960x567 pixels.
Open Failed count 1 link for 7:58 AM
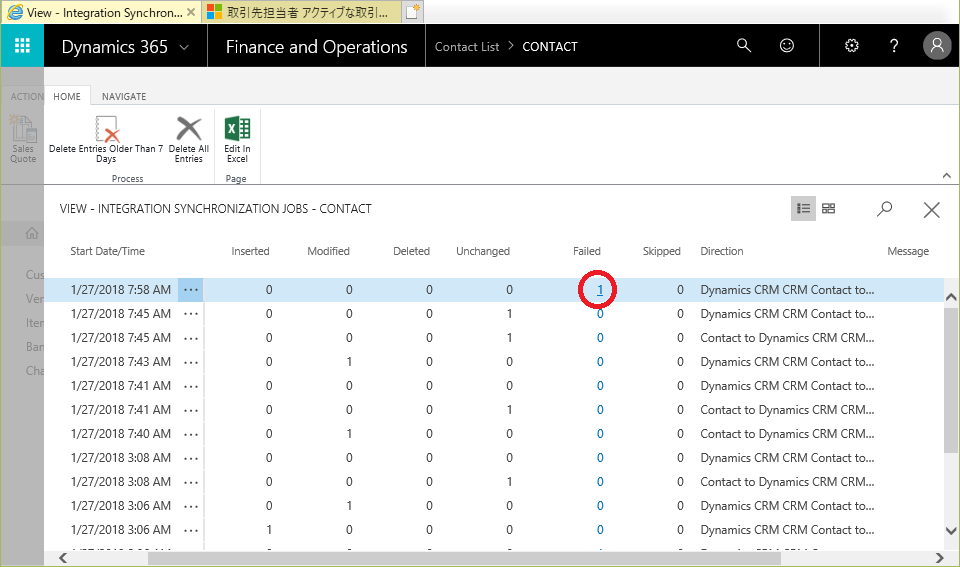point(600,290)
